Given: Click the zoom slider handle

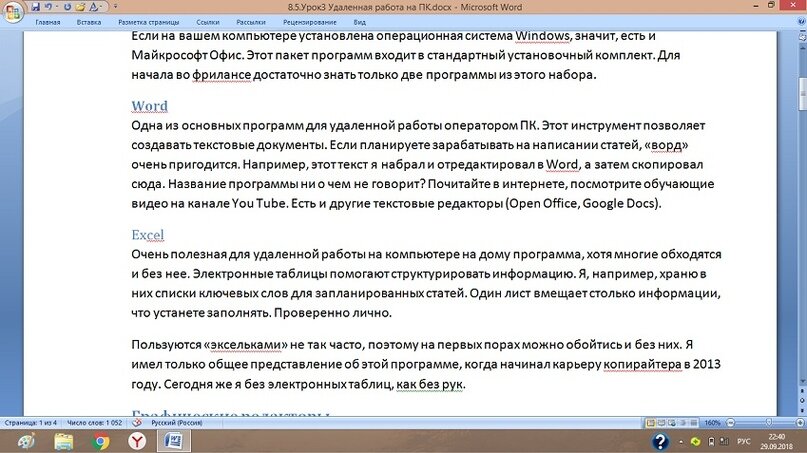Looking at the screenshot, I should 769,423.
